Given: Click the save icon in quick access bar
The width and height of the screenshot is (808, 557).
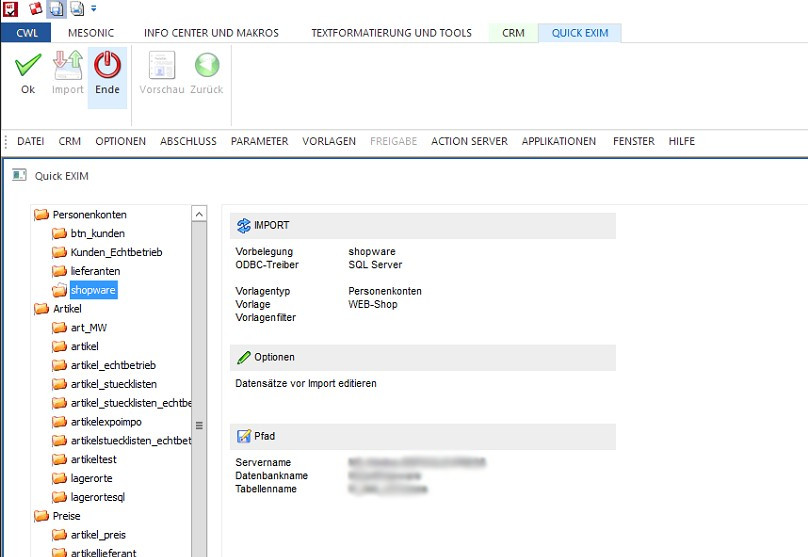Looking at the screenshot, I should coord(57,9).
